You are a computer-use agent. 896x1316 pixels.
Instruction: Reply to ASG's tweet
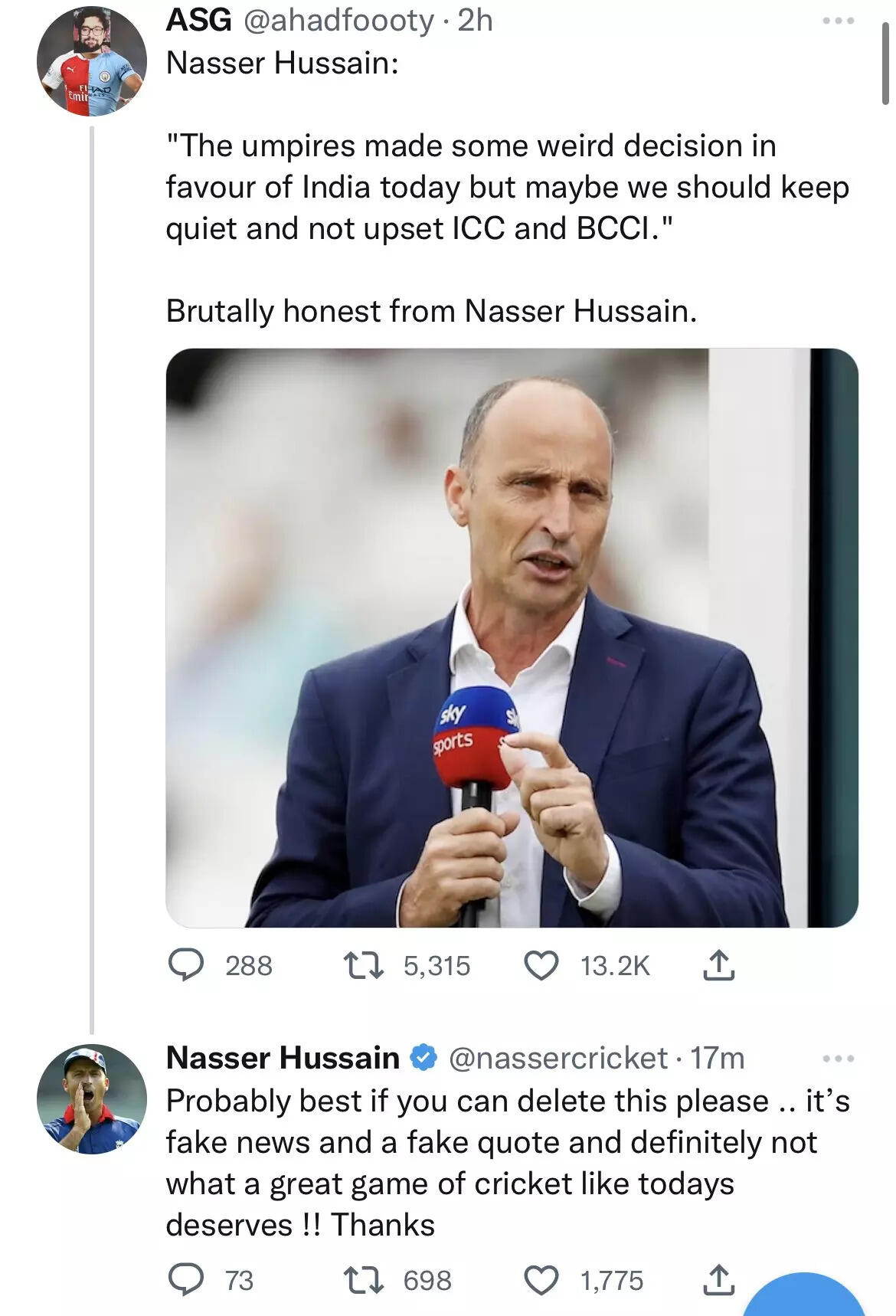[190, 967]
